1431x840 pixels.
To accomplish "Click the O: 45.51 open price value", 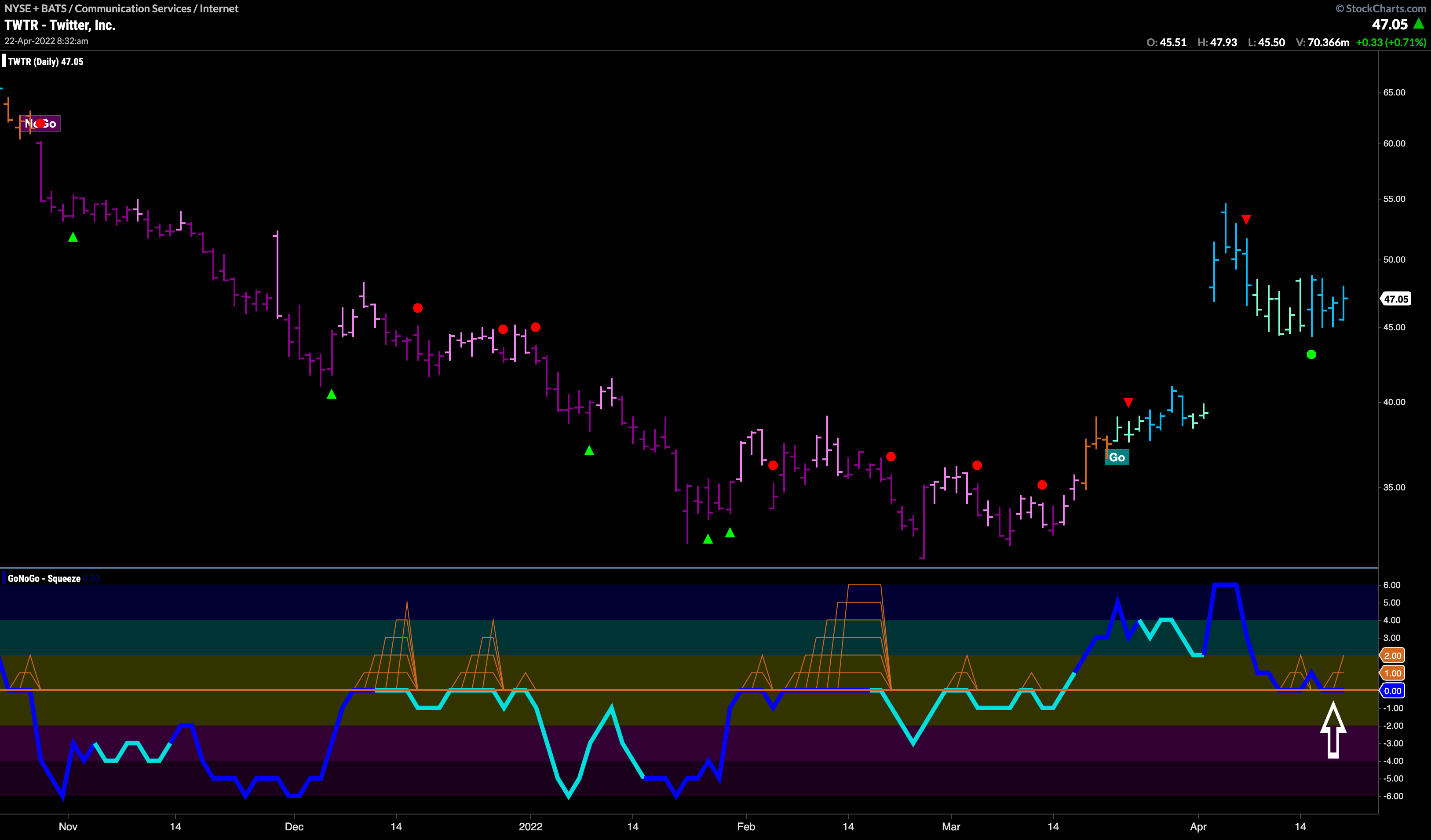I will 1166,43.
